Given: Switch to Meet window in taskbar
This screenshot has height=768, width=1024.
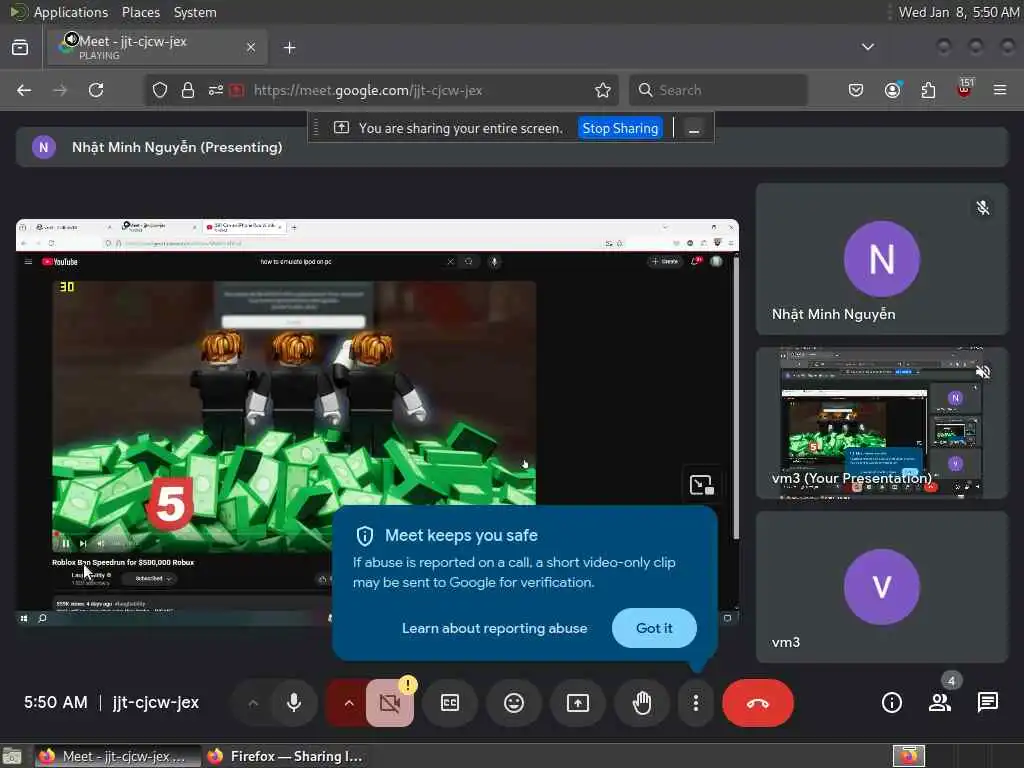Looking at the screenshot, I should pos(118,756).
